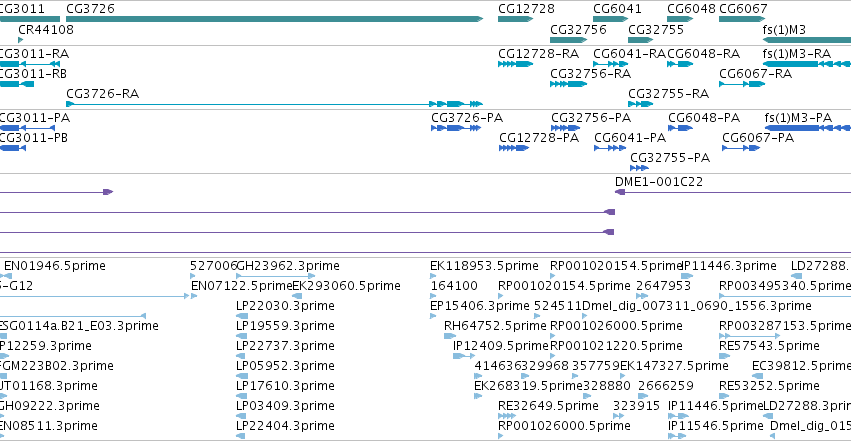Open the 164100 EST feature
The image size is (851, 441).
click(x=433, y=296)
